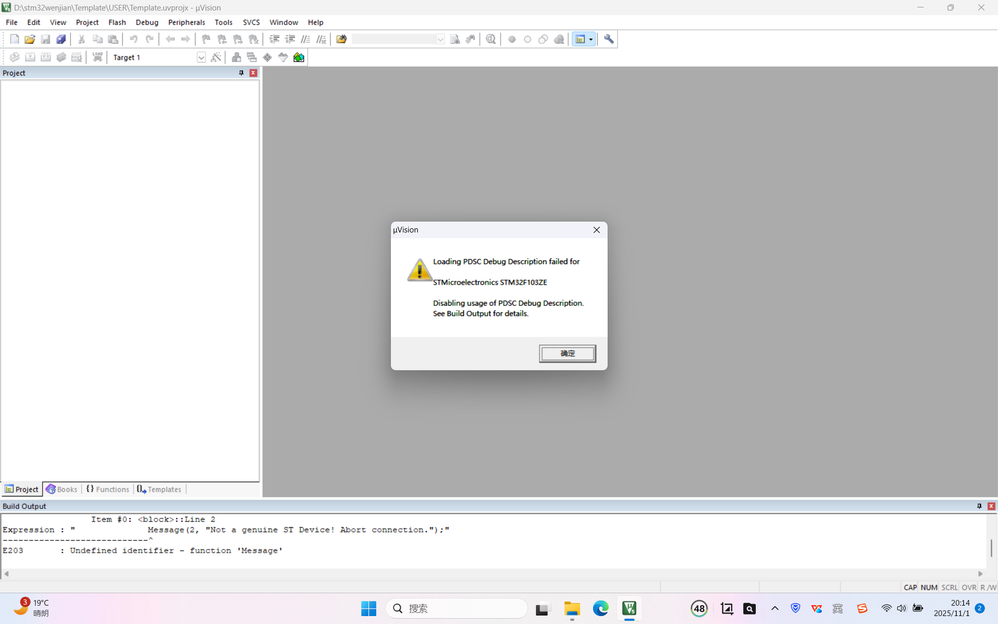
Task: Undo the last edit via toolbar arrow
Action: point(134,39)
